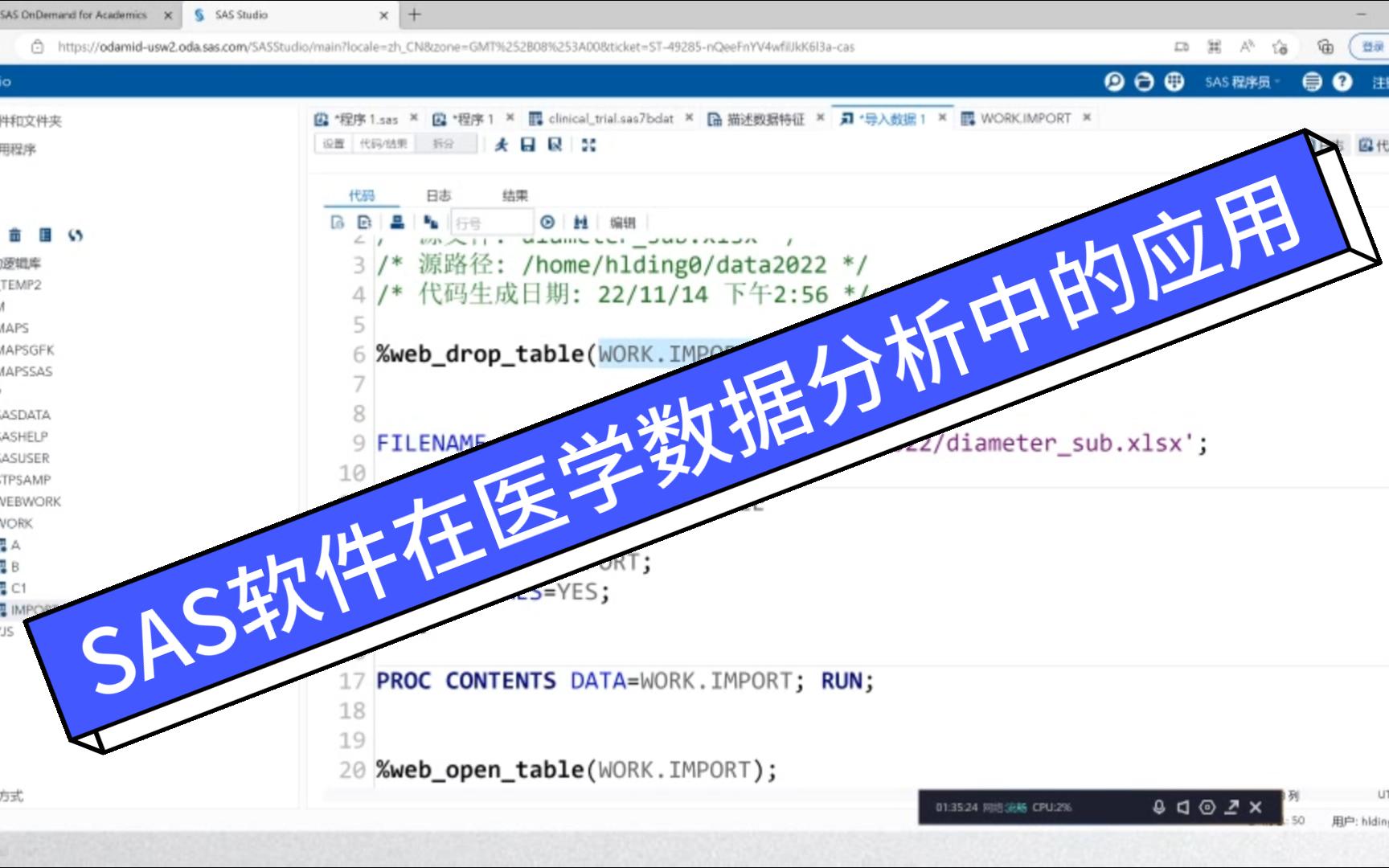This screenshot has height=868, width=1389.
Task: Switch to the clinical_trial.sas7bdat tab
Action: (602, 118)
